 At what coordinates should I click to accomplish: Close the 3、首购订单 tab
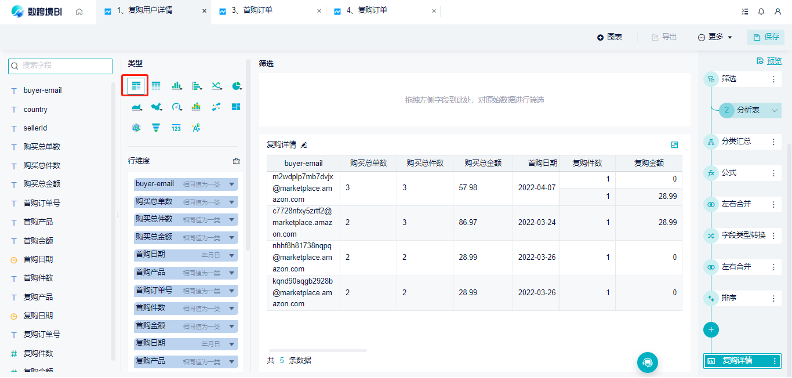pos(319,11)
